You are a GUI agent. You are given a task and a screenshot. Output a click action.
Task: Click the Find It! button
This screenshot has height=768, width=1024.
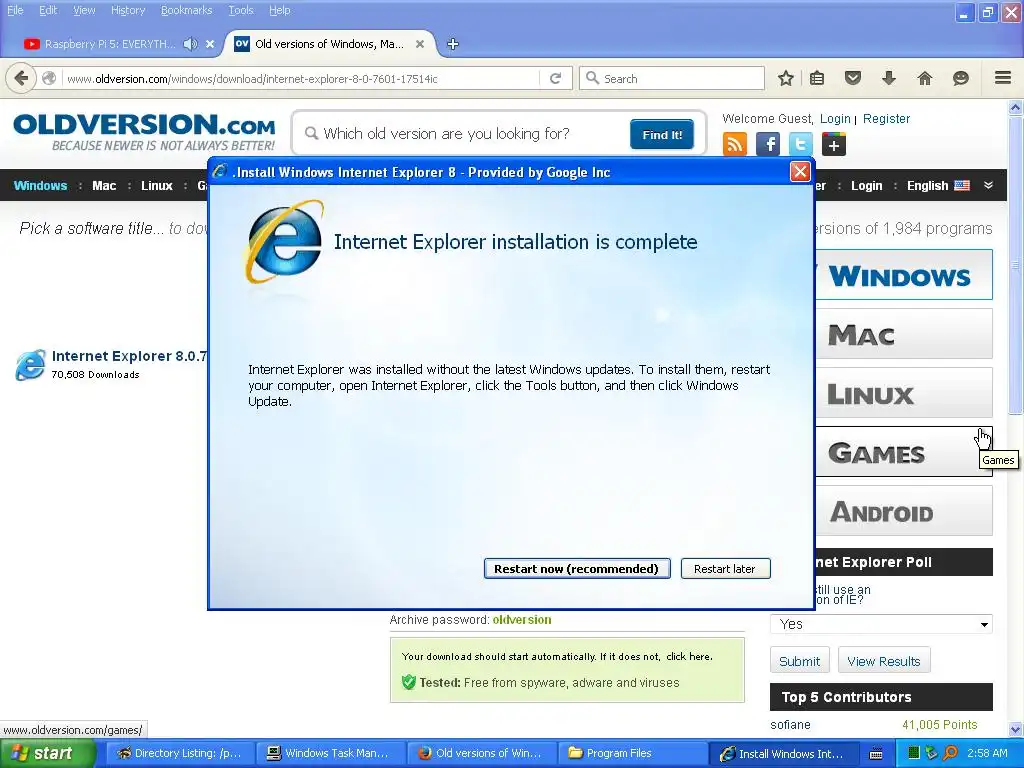[x=662, y=135]
